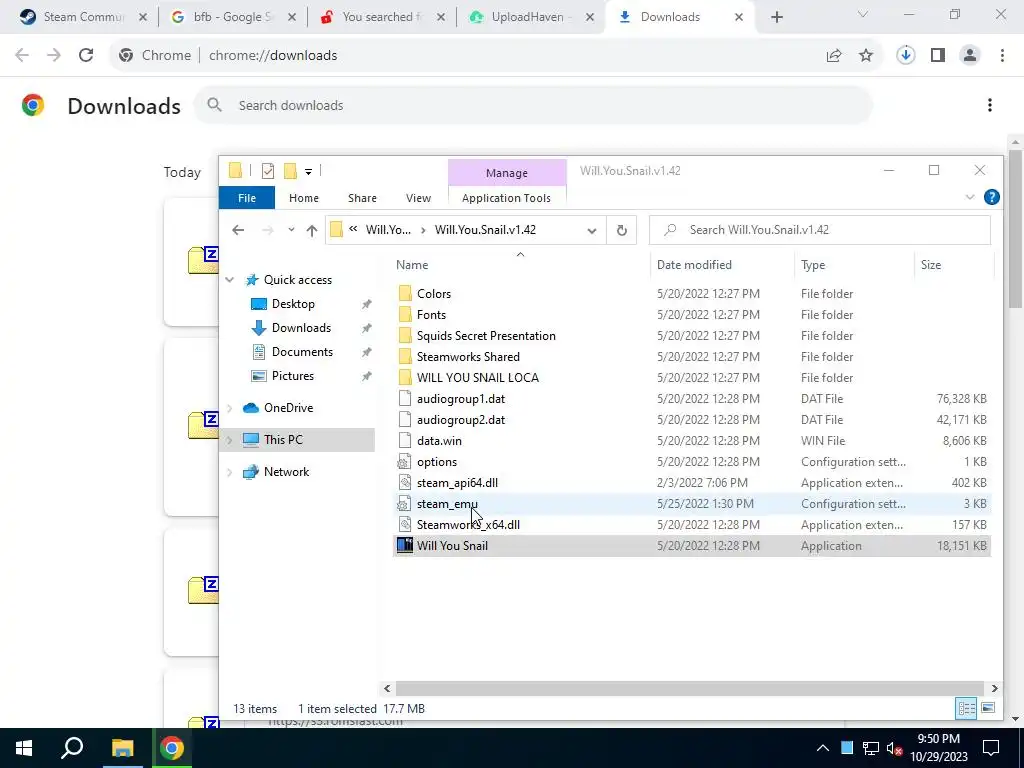Image resolution: width=1024 pixels, height=768 pixels.
Task: Refresh the Explorer folder view
Action: [622, 230]
